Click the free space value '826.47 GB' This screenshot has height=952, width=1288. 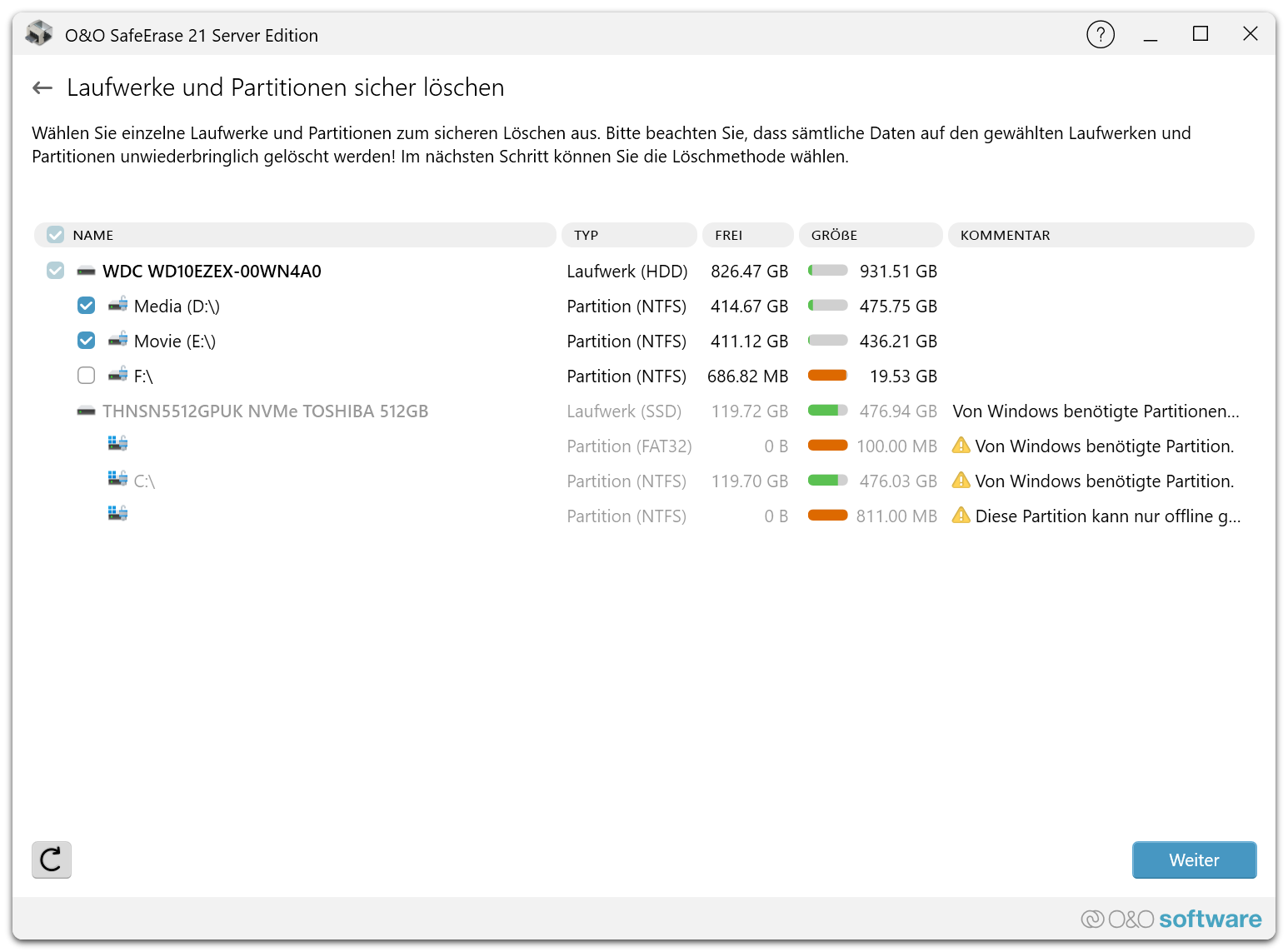[749, 272]
